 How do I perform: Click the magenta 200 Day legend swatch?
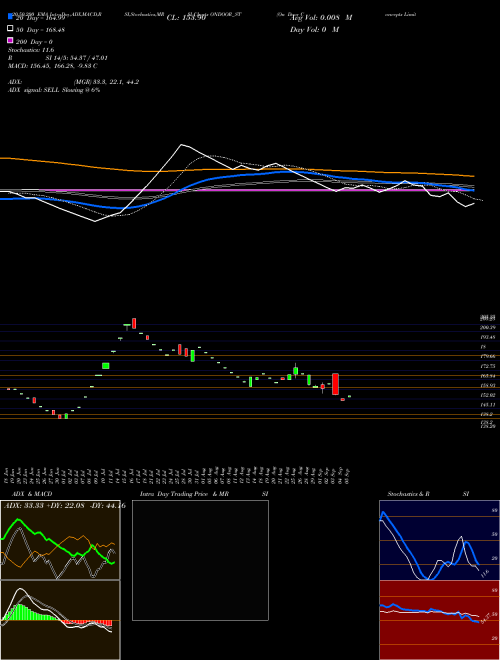click(10, 41)
